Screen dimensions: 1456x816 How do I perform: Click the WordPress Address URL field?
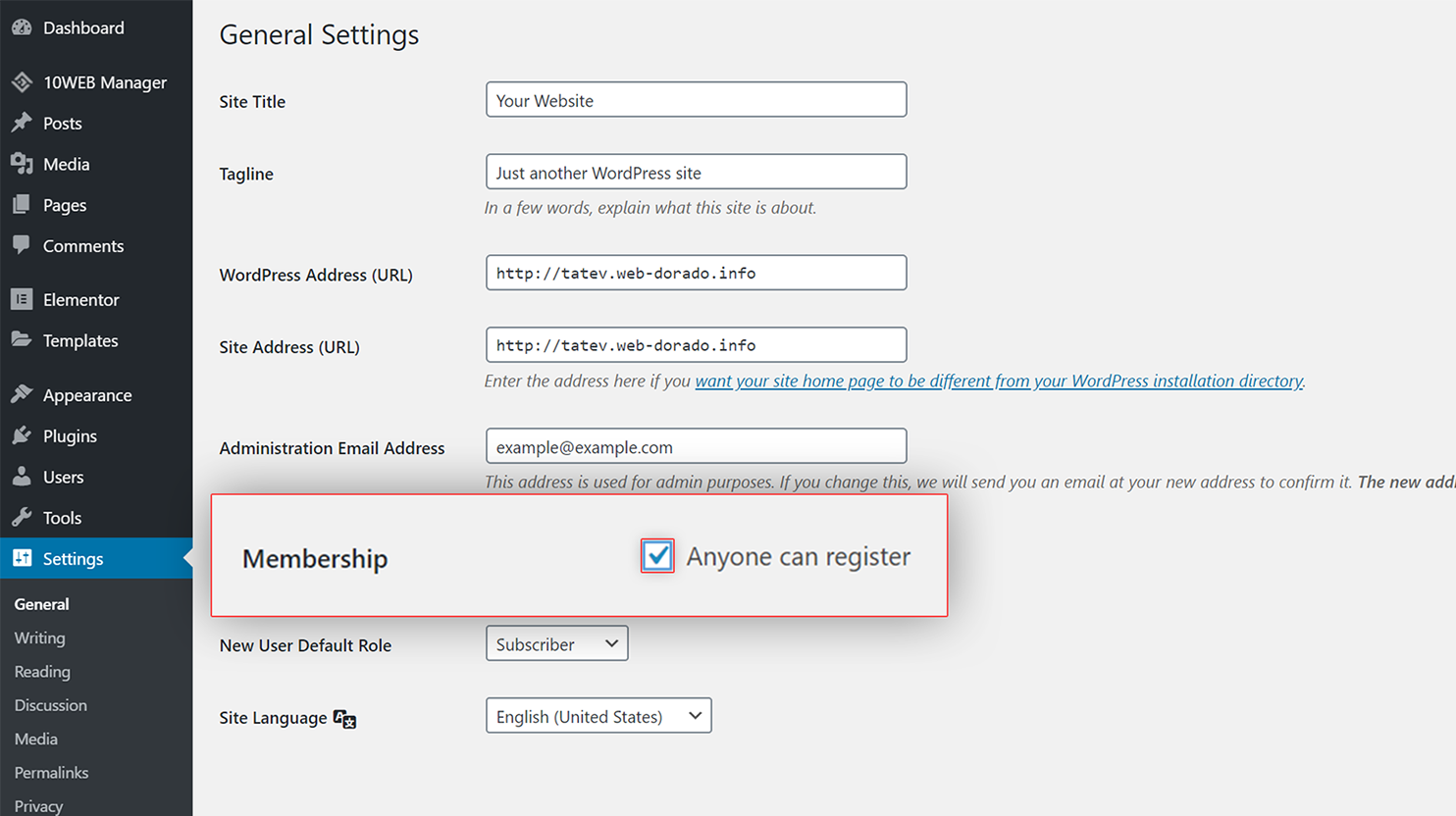(x=696, y=273)
